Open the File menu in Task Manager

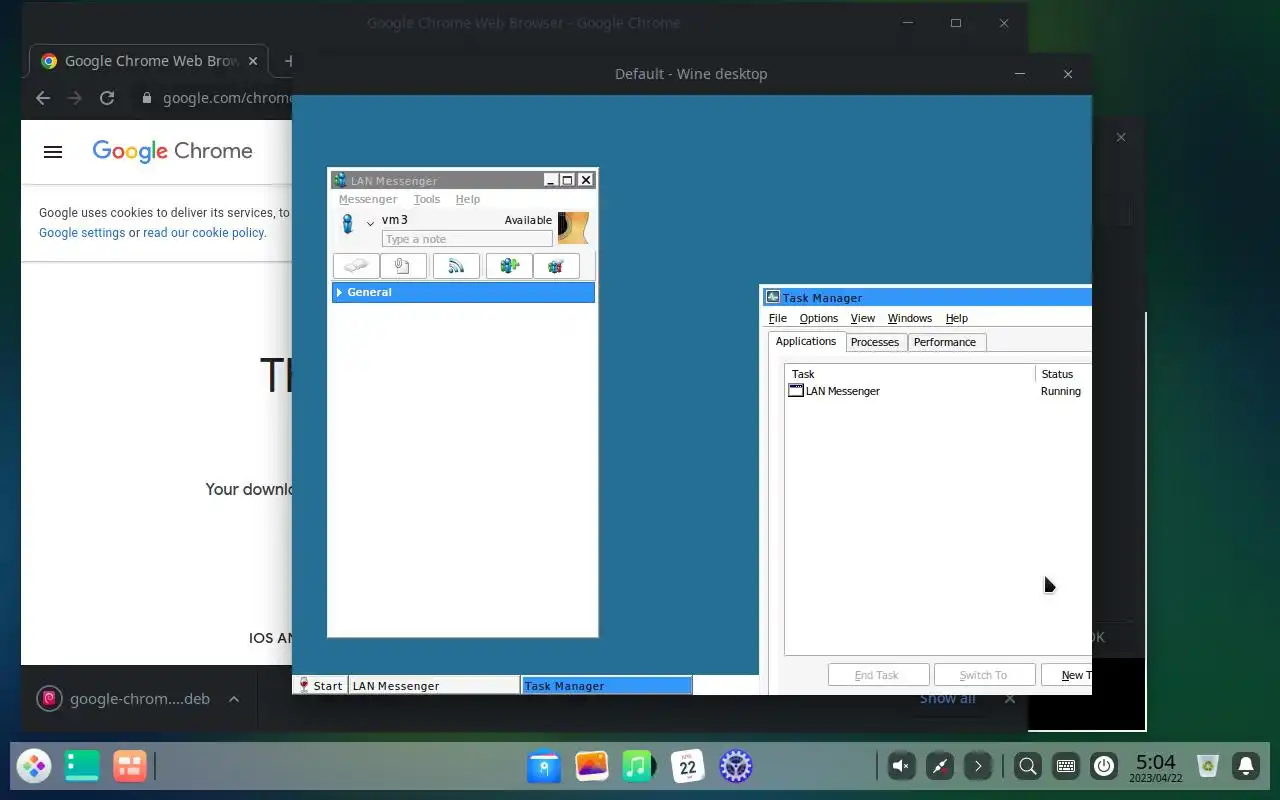tap(777, 318)
